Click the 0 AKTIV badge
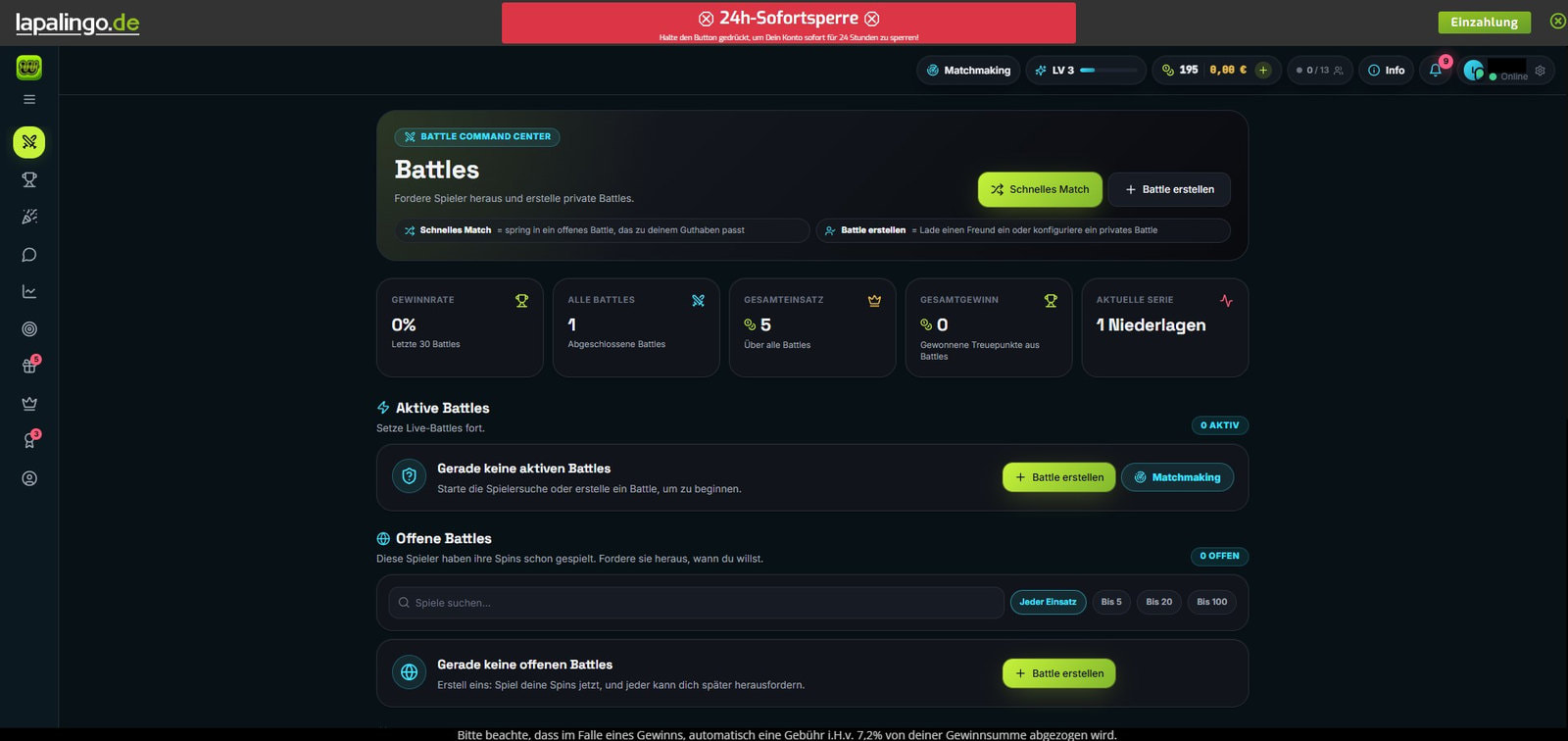 pyautogui.click(x=1220, y=425)
